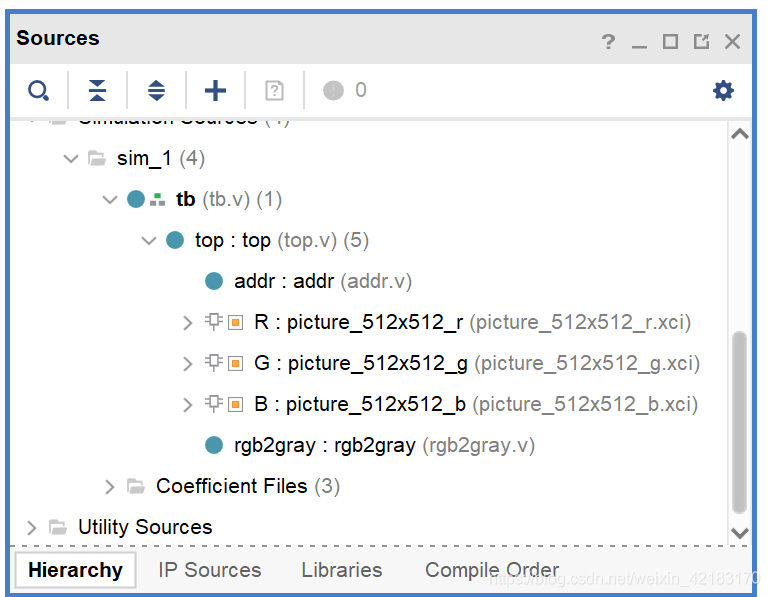
Task: Open the Sources settings gear
Action: point(723,91)
